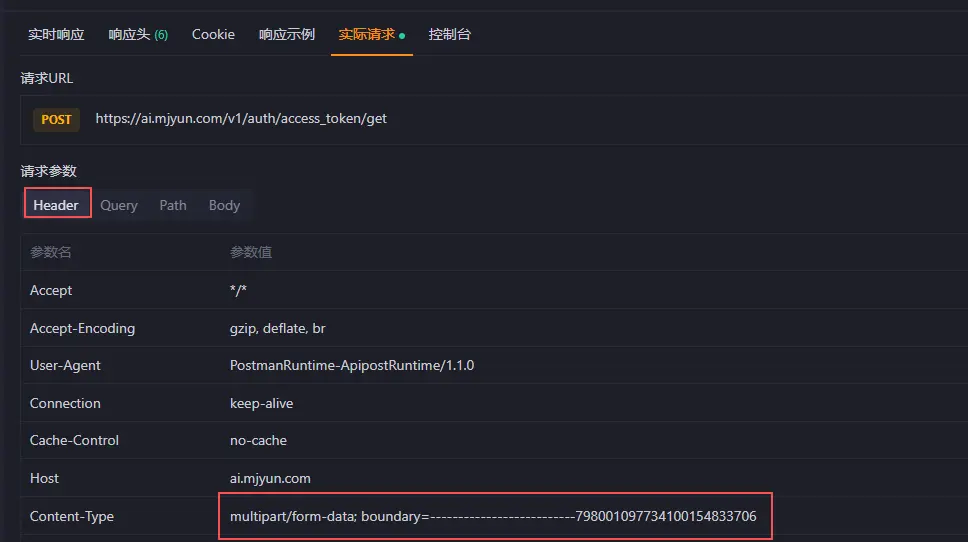Select the Accept parameter name cell
This screenshot has width=968, height=542.
click(51, 290)
